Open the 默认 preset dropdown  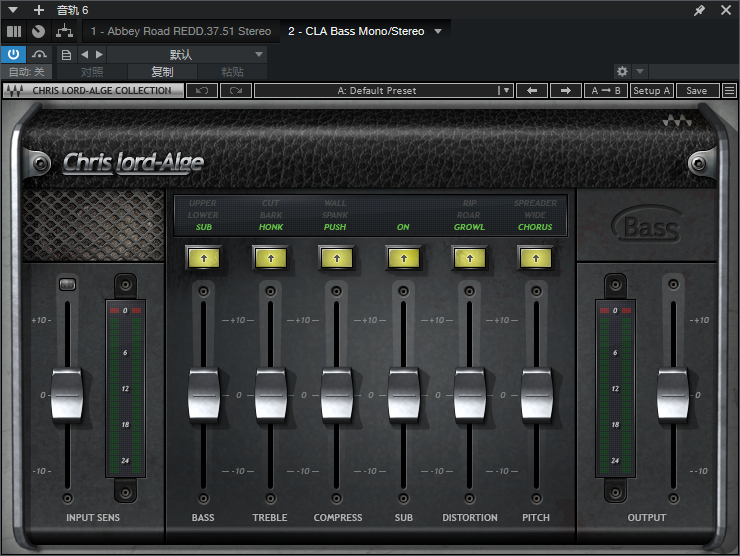[187, 55]
